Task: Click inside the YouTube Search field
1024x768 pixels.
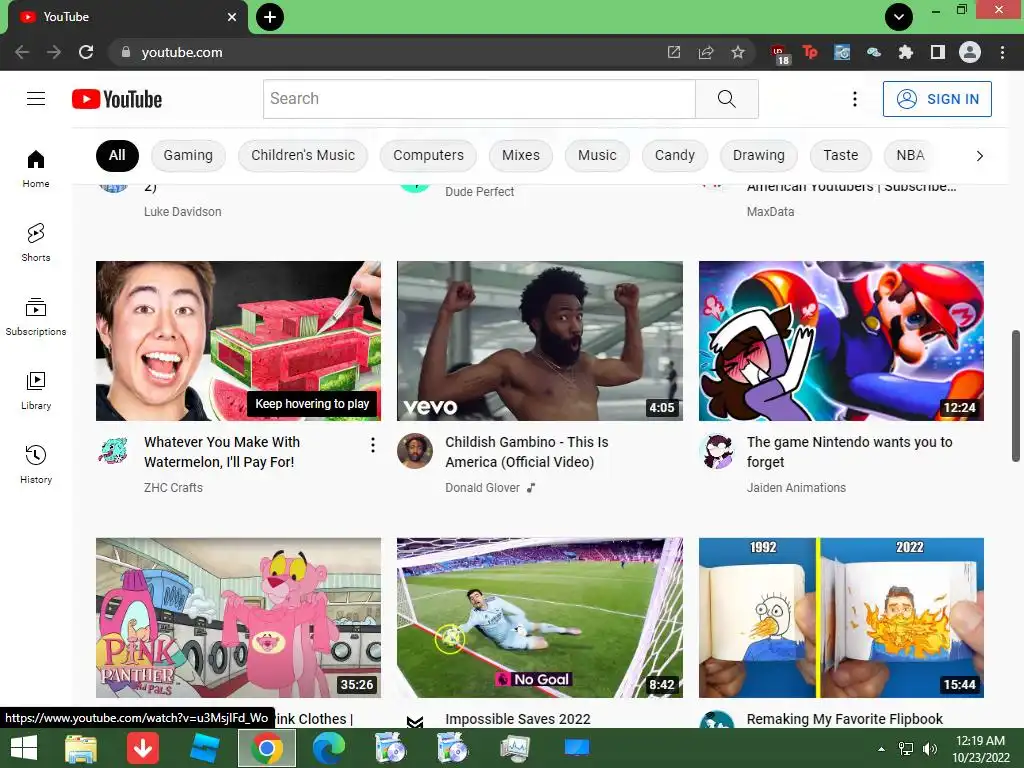Action: tap(479, 99)
